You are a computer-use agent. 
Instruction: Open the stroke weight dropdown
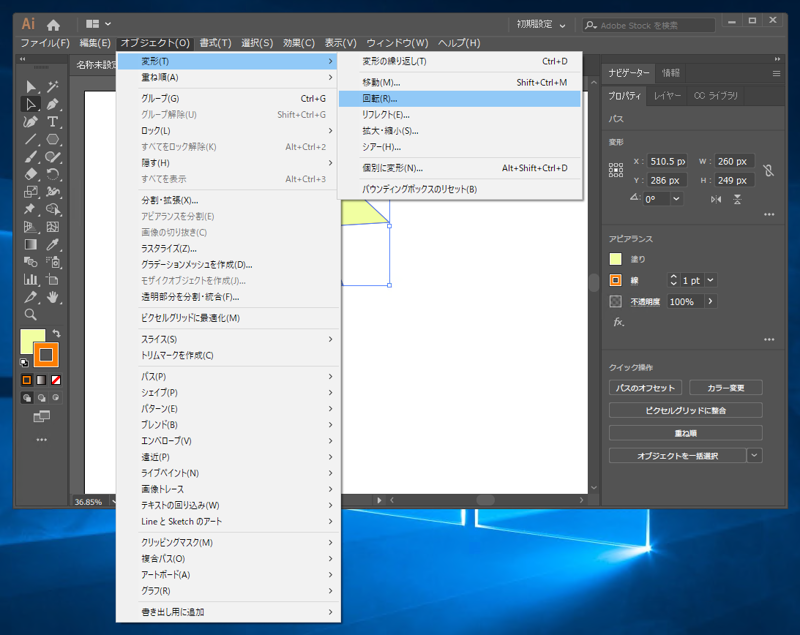[710, 280]
